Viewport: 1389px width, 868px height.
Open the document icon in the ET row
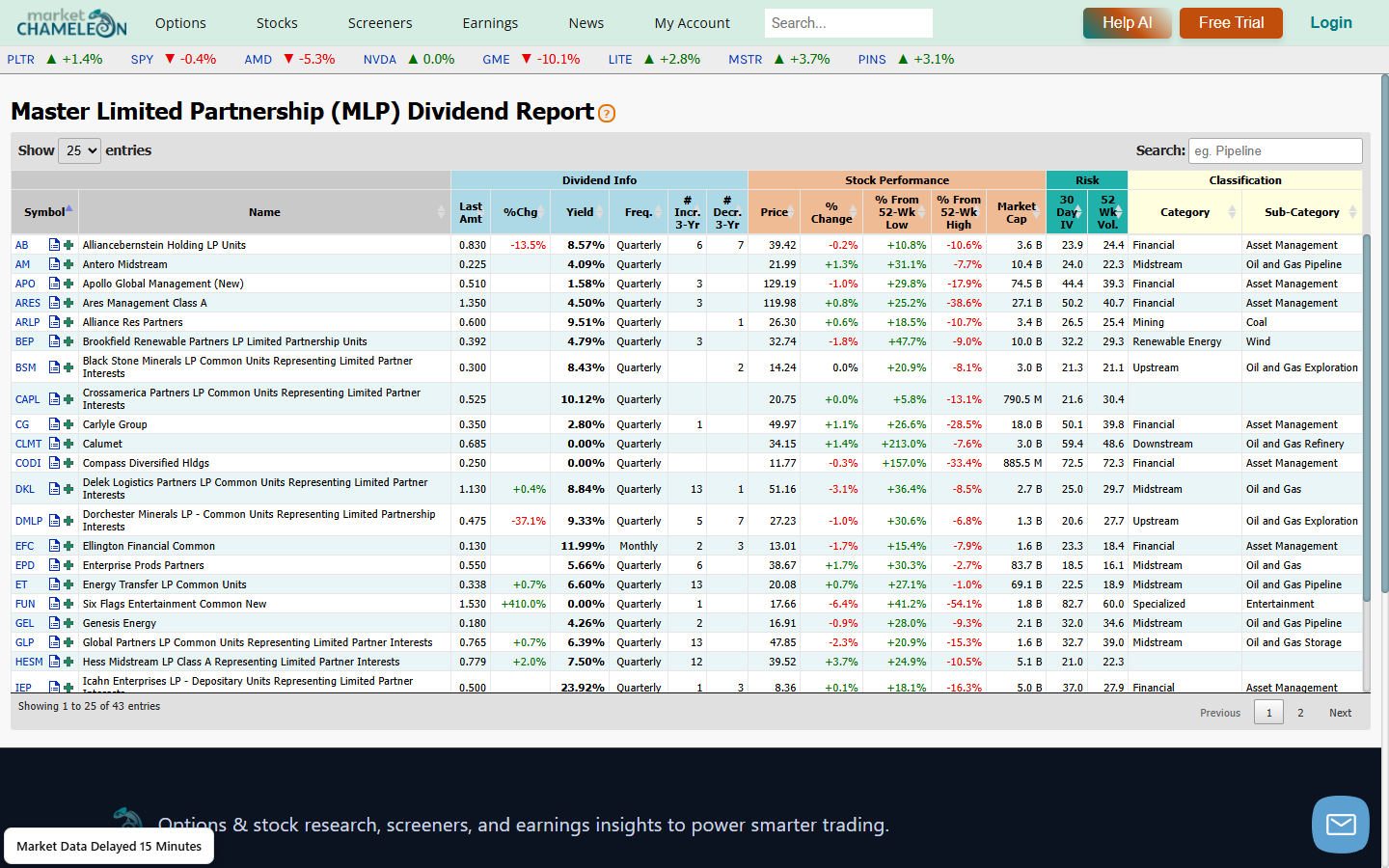55,584
